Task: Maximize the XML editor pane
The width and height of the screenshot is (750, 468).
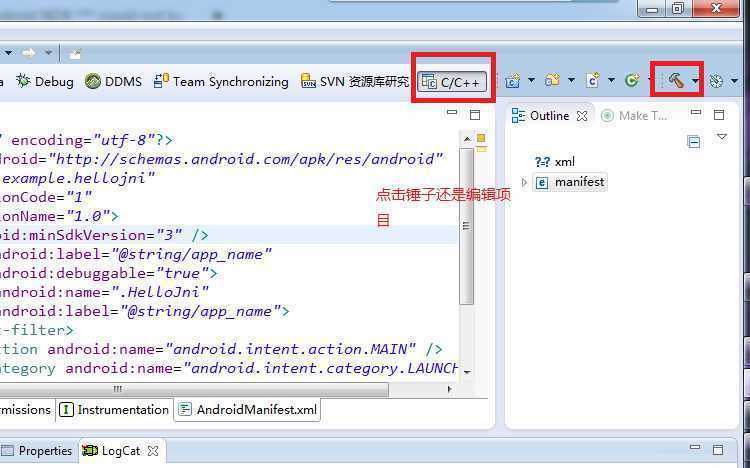Action: pyautogui.click(x=475, y=115)
